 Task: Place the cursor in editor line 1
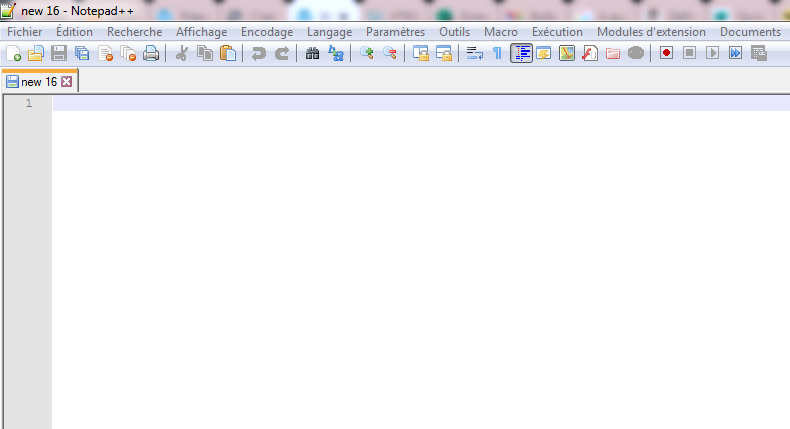tap(421, 103)
